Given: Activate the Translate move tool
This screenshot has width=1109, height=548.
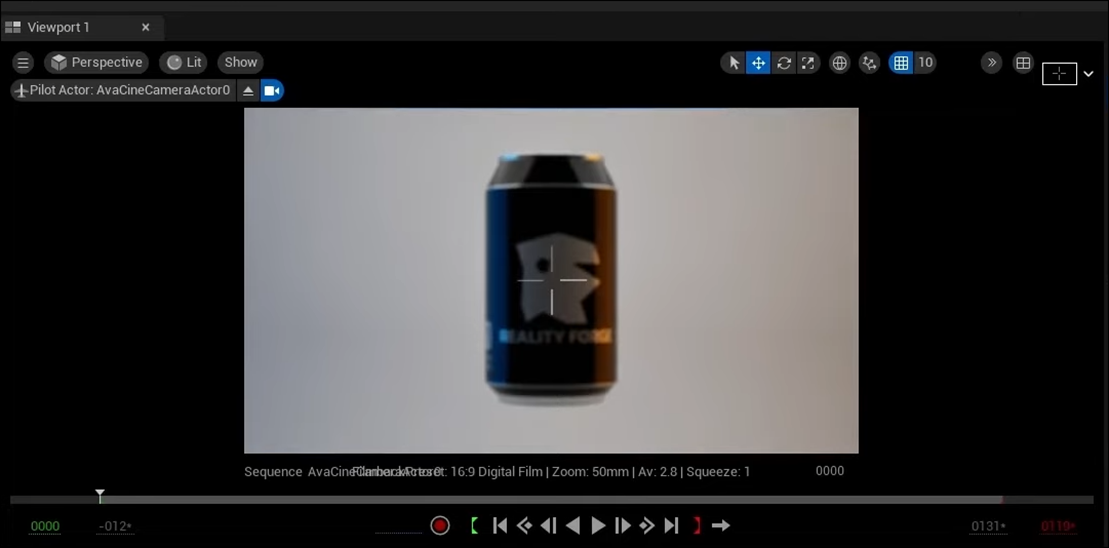Looking at the screenshot, I should coord(758,63).
